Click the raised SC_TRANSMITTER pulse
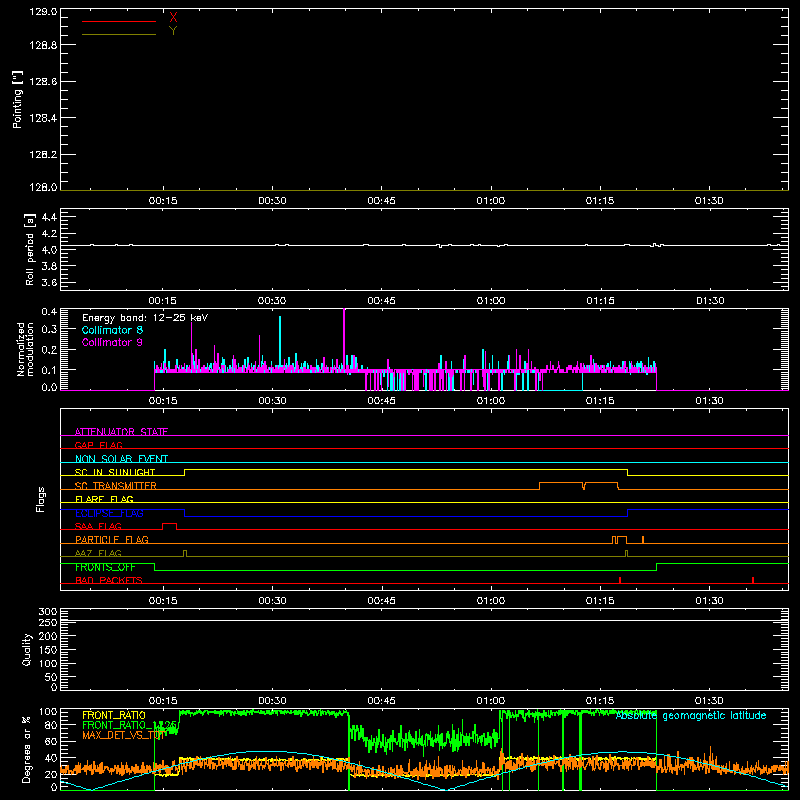The image size is (800, 800). click(x=579, y=485)
